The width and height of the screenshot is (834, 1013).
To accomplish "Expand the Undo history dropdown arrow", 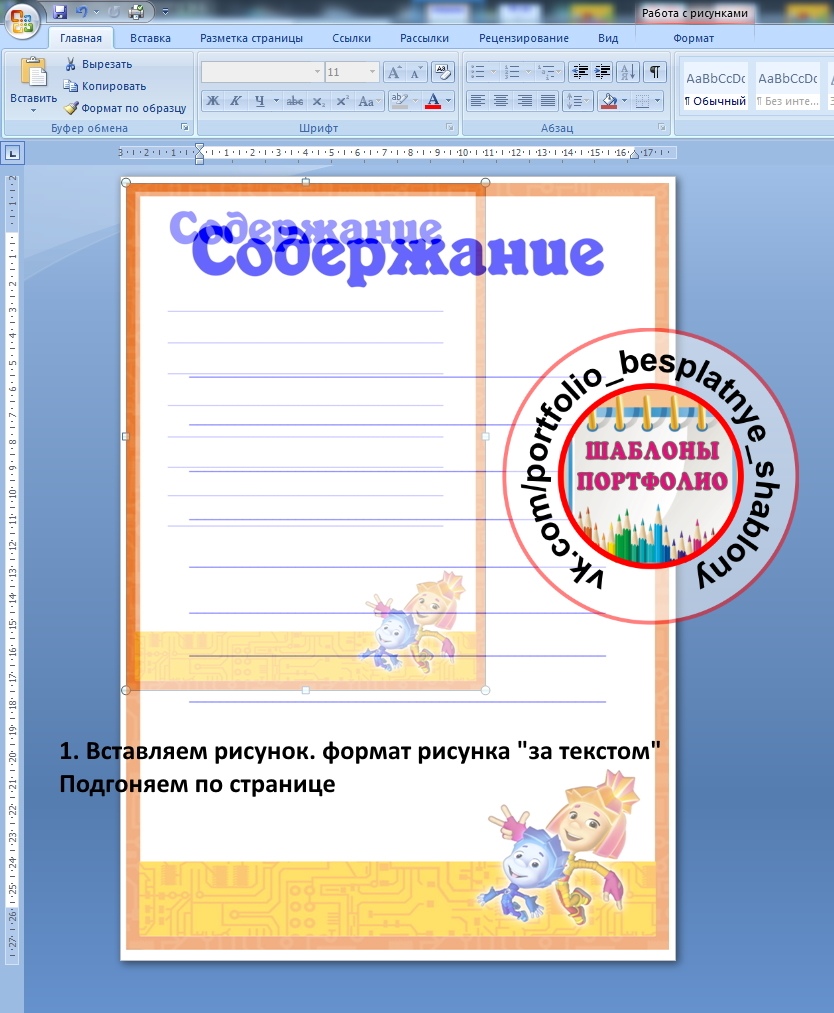I will coord(96,12).
